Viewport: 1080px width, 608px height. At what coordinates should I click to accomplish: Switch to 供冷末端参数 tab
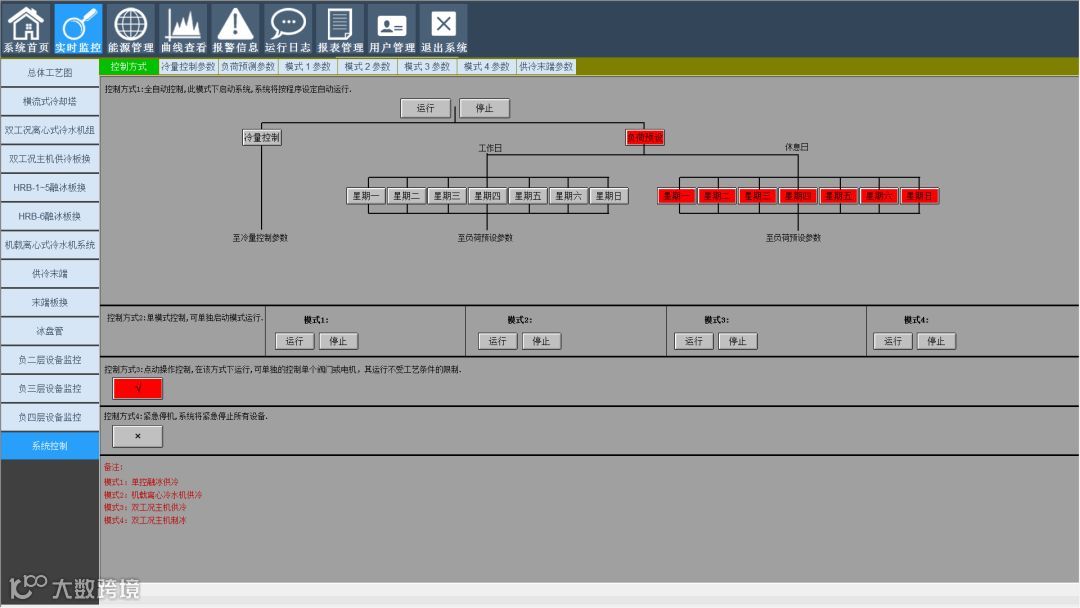pyautogui.click(x=546, y=67)
